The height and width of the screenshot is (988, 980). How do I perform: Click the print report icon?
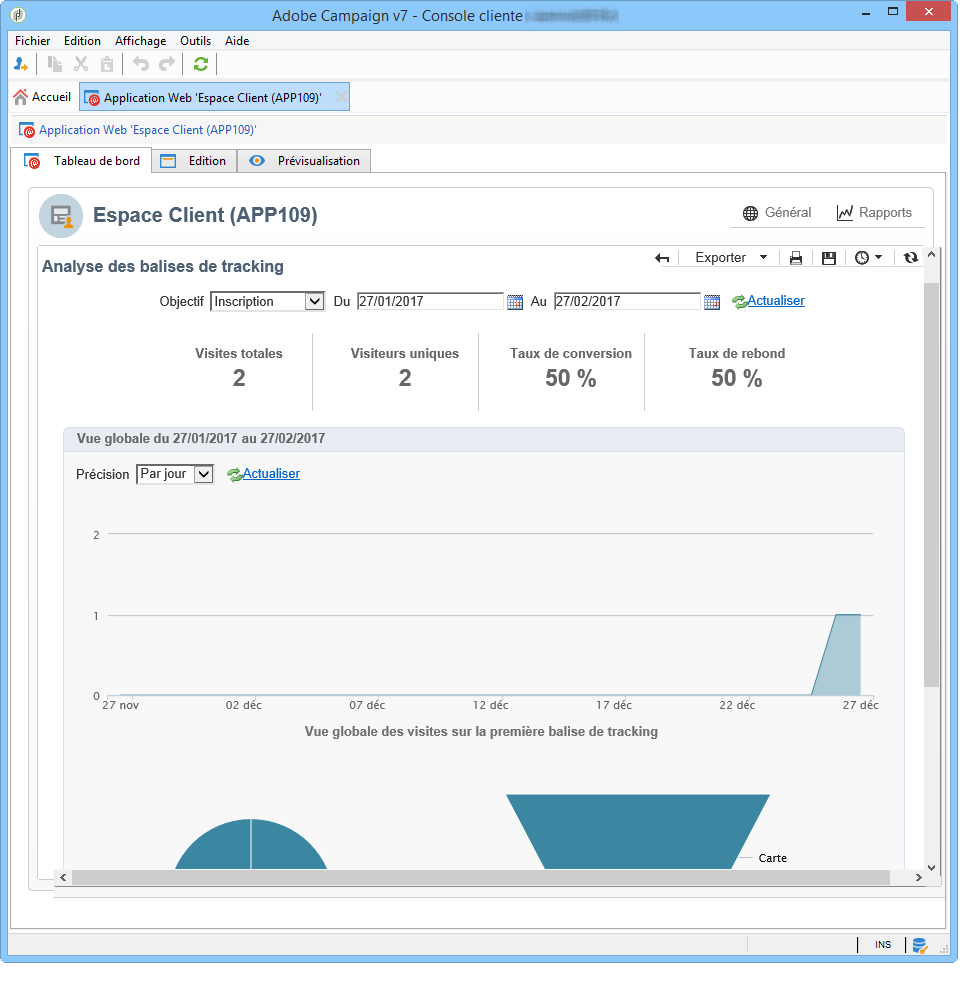[x=796, y=258]
